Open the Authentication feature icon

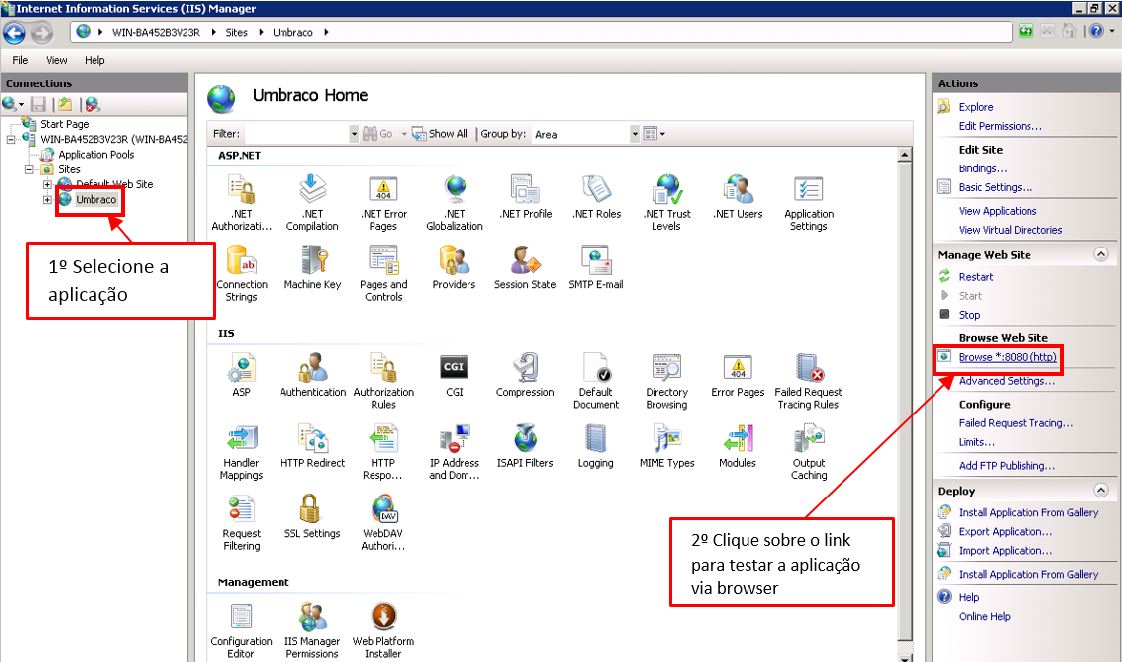(313, 375)
